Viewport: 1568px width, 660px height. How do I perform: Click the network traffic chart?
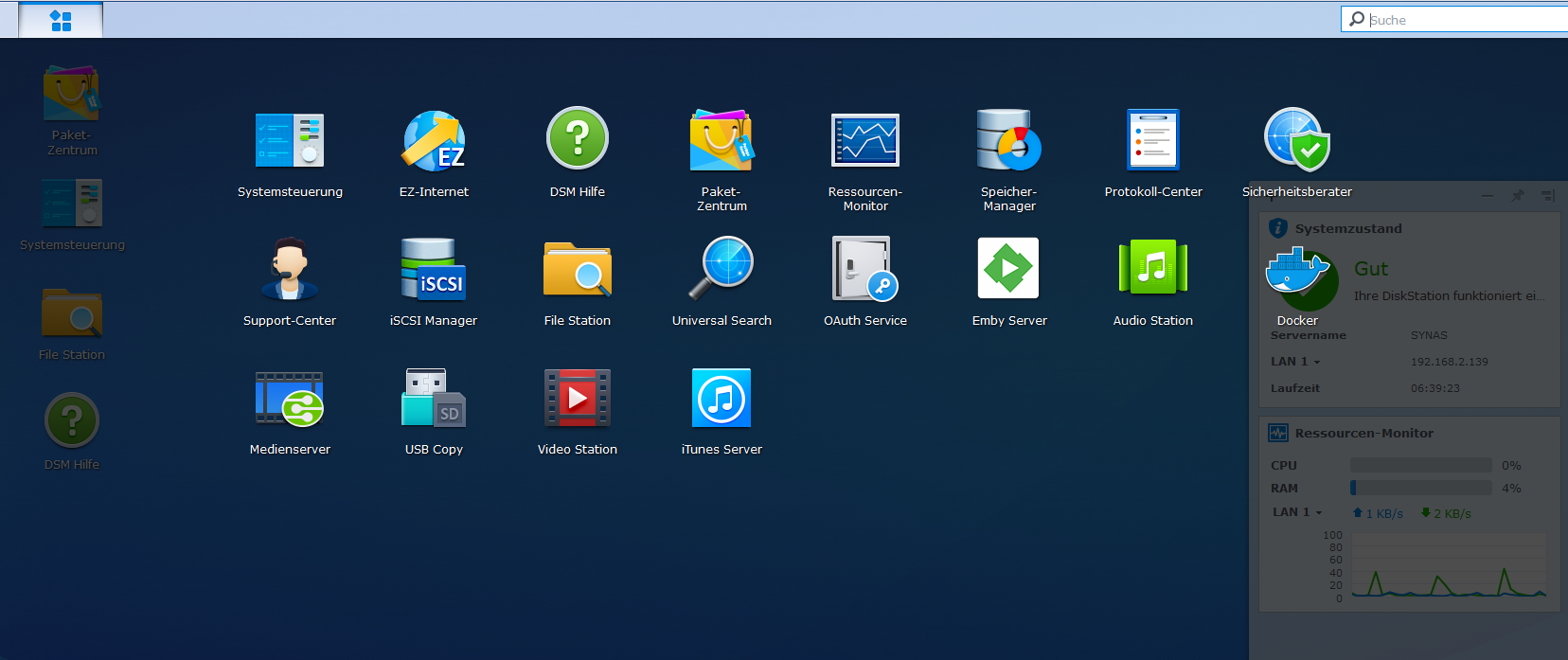[x=1449, y=565]
